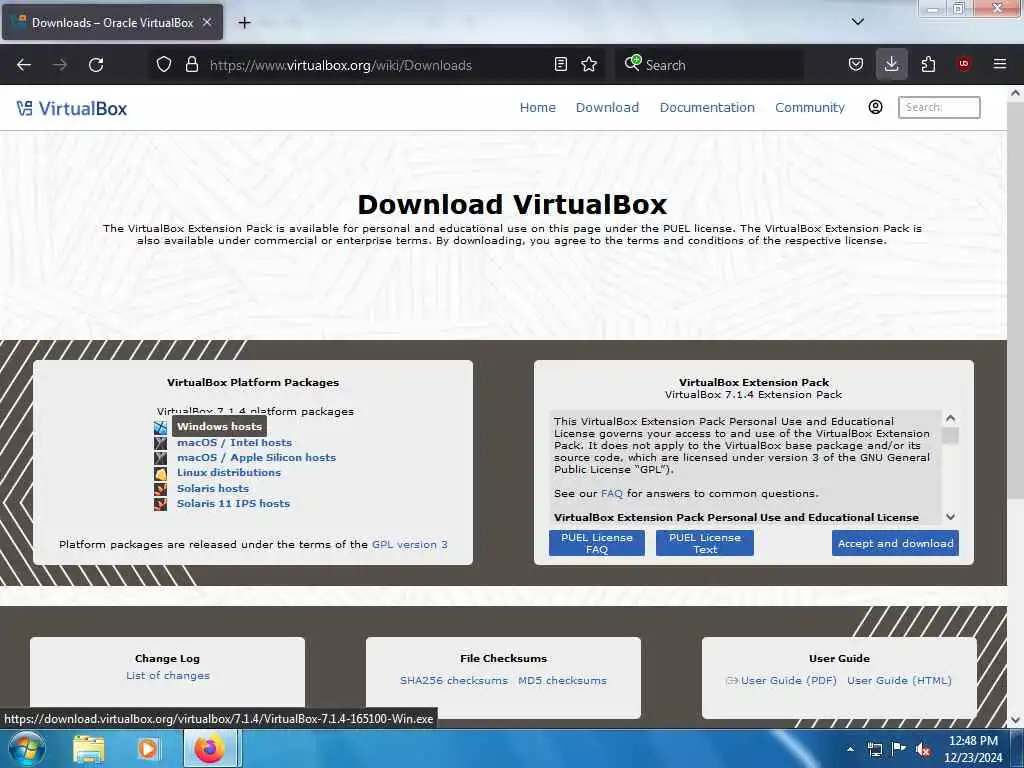
Task: Open a new tab with plus button
Action: [244, 23]
